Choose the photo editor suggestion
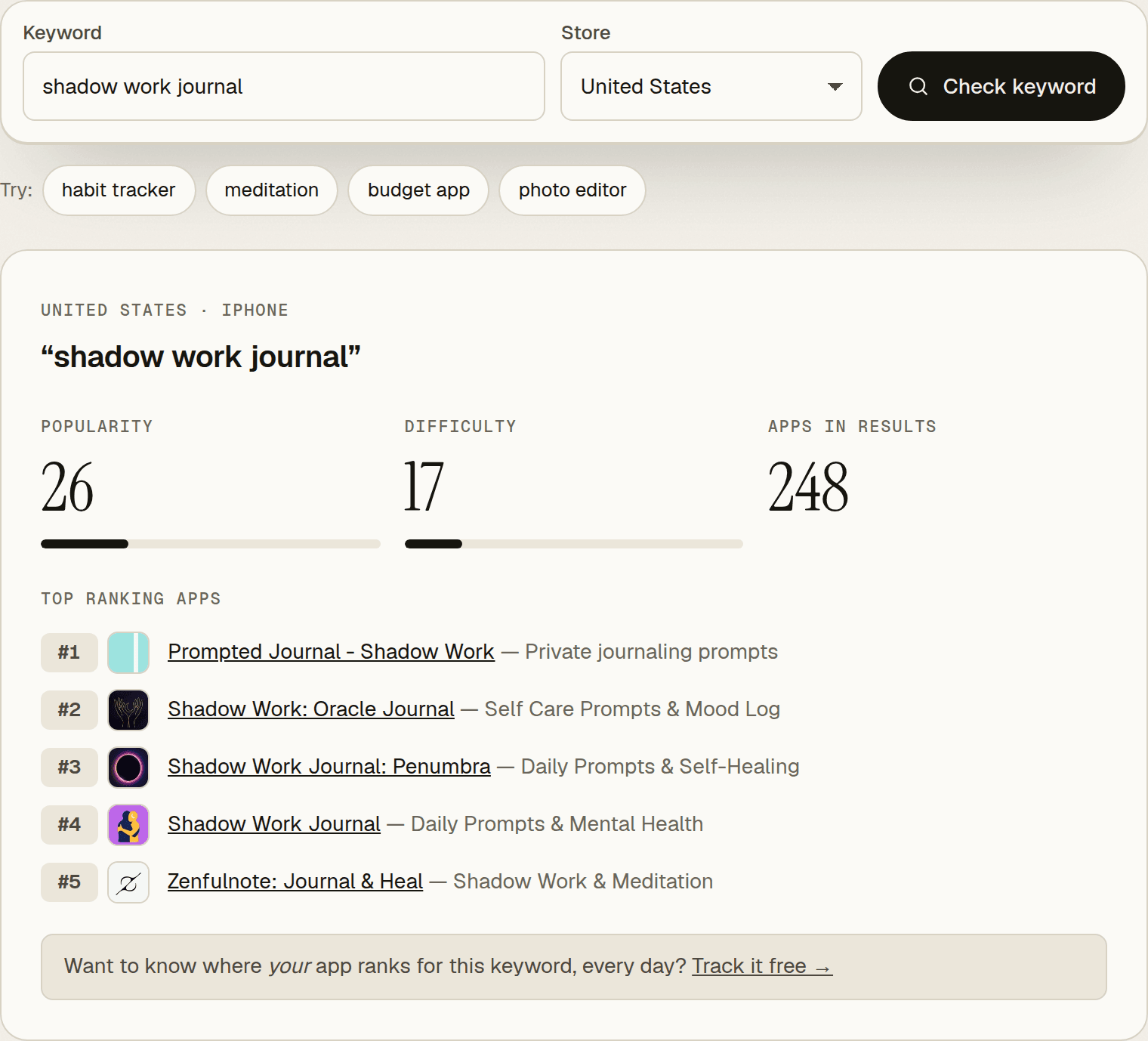The image size is (1148, 1041). click(572, 190)
